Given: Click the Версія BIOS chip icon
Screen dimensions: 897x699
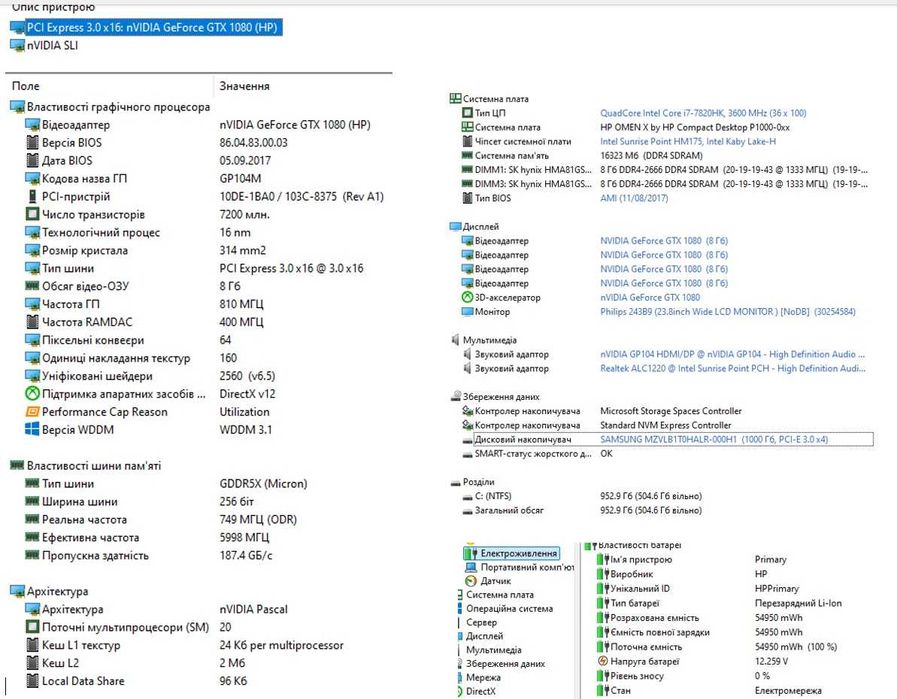Looking at the screenshot, I should point(33,142).
